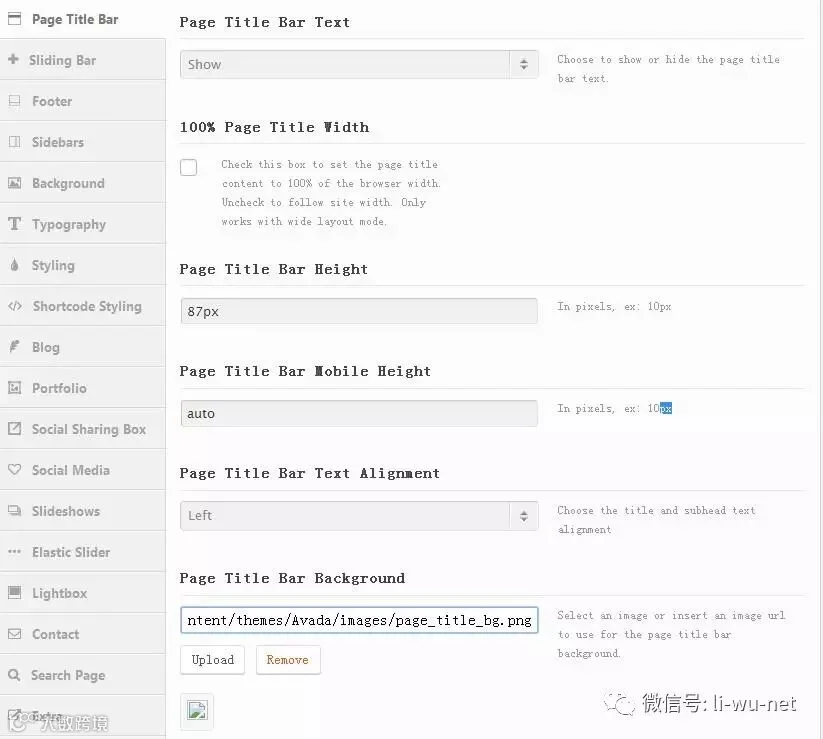Click the Typography T icon

tap(15, 224)
